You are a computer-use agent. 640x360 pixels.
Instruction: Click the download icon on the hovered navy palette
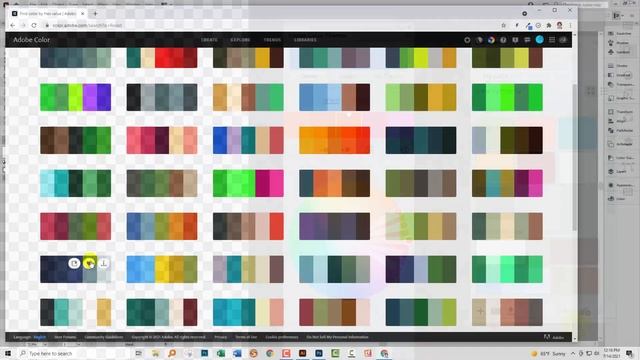(x=104, y=263)
